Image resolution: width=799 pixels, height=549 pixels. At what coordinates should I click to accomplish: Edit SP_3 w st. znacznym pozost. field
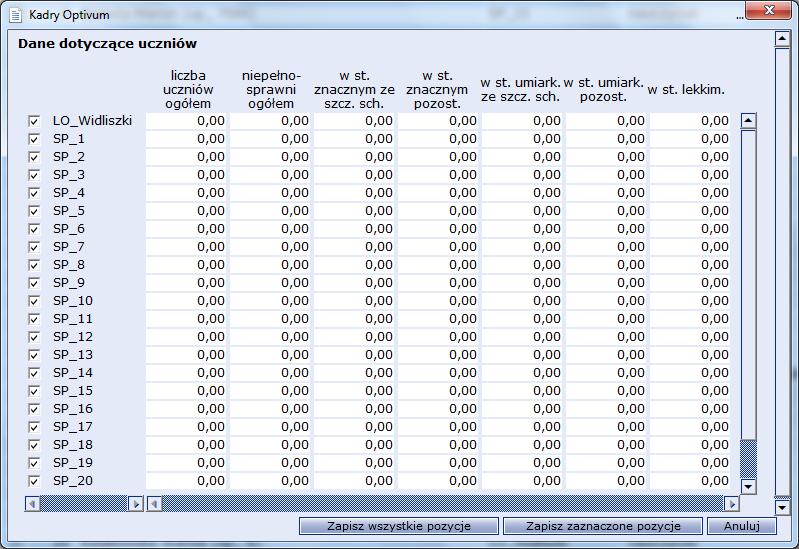click(438, 175)
